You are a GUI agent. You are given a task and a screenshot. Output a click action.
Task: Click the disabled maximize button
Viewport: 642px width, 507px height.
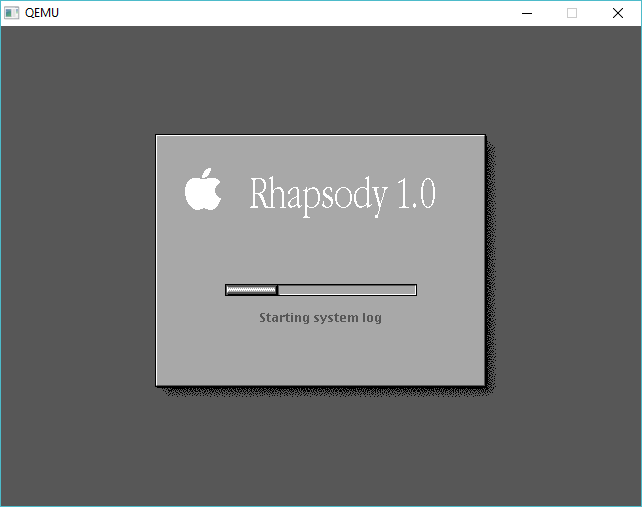pyautogui.click(x=572, y=13)
